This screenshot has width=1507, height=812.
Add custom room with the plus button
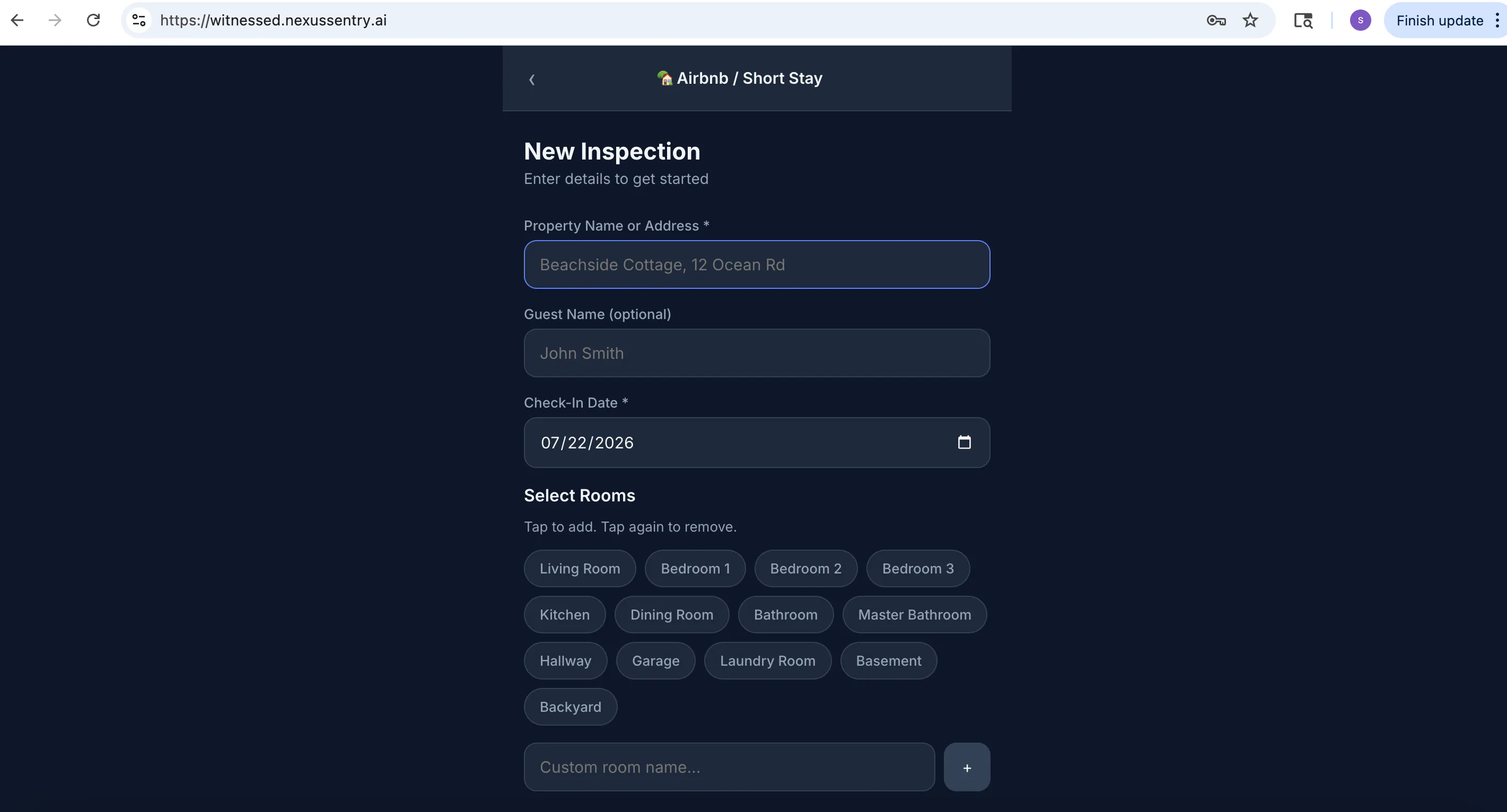tap(967, 767)
